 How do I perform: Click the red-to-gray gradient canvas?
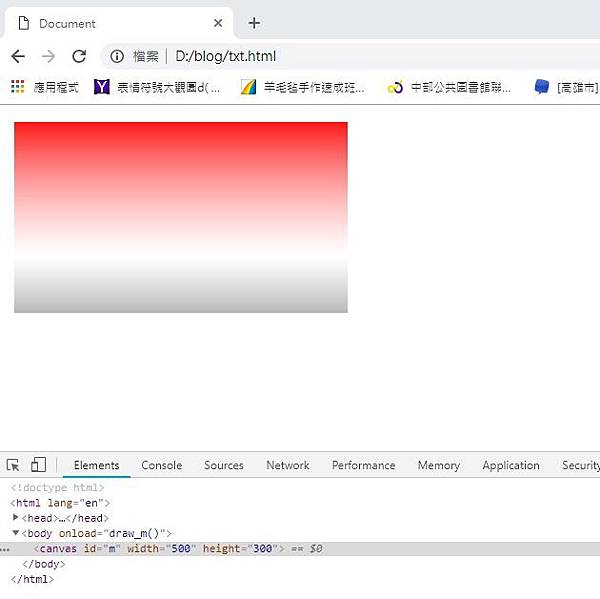pyautogui.click(x=181, y=217)
